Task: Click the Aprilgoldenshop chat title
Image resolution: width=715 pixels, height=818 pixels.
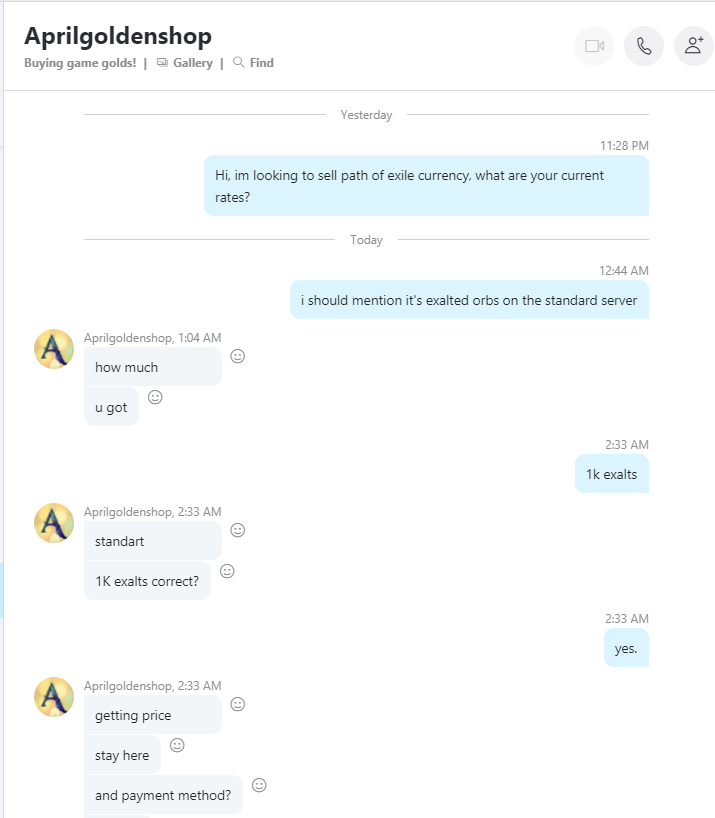Action: click(118, 36)
